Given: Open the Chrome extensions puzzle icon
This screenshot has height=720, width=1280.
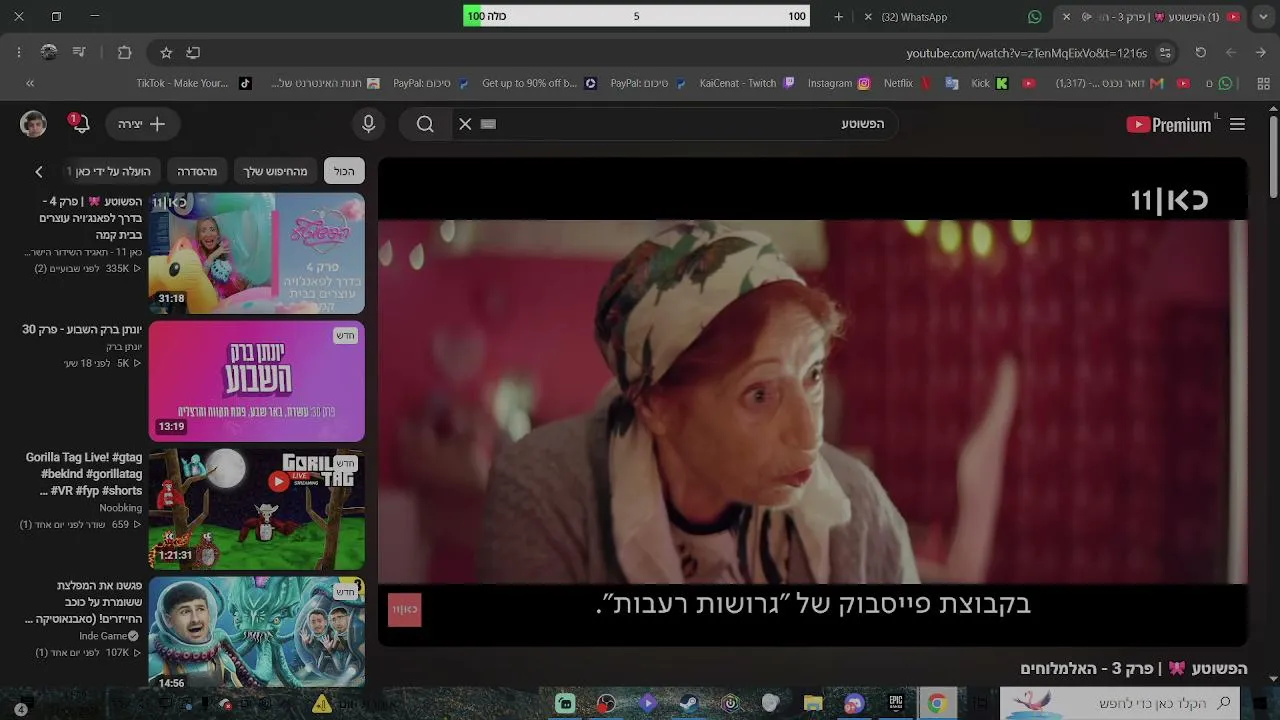Looking at the screenshot, I should [124, 53].
